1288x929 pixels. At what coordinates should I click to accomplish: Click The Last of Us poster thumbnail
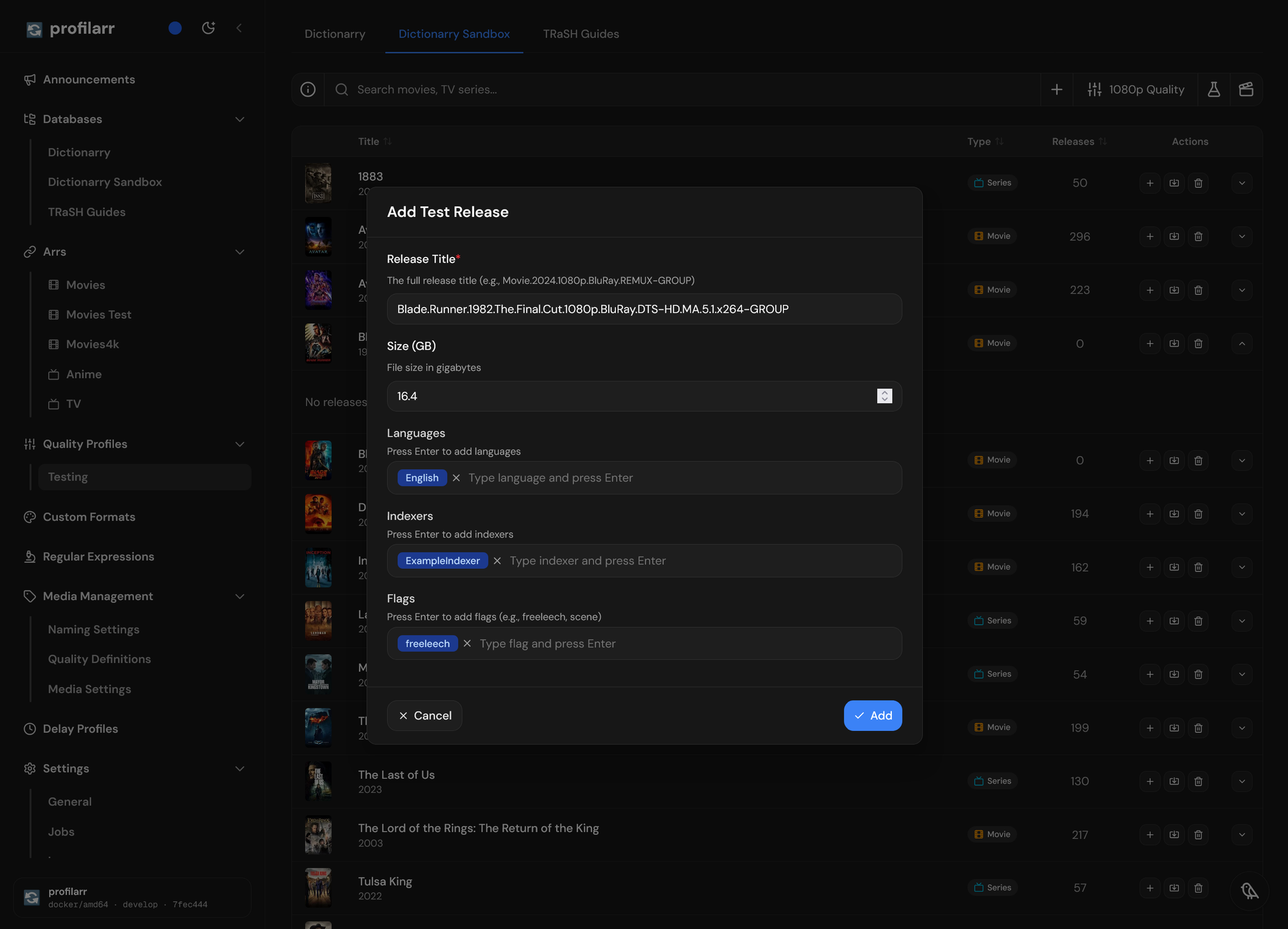318,781
